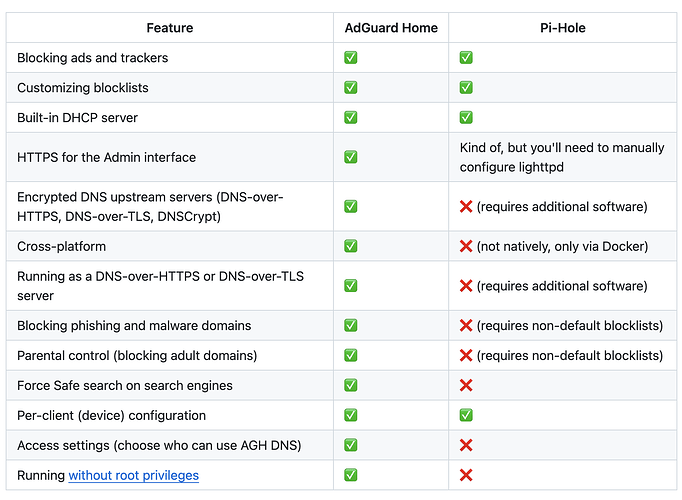
Task: Click AdGuard Home checkmark for HTTPS Admin interface
Action: tap(351, 157)
